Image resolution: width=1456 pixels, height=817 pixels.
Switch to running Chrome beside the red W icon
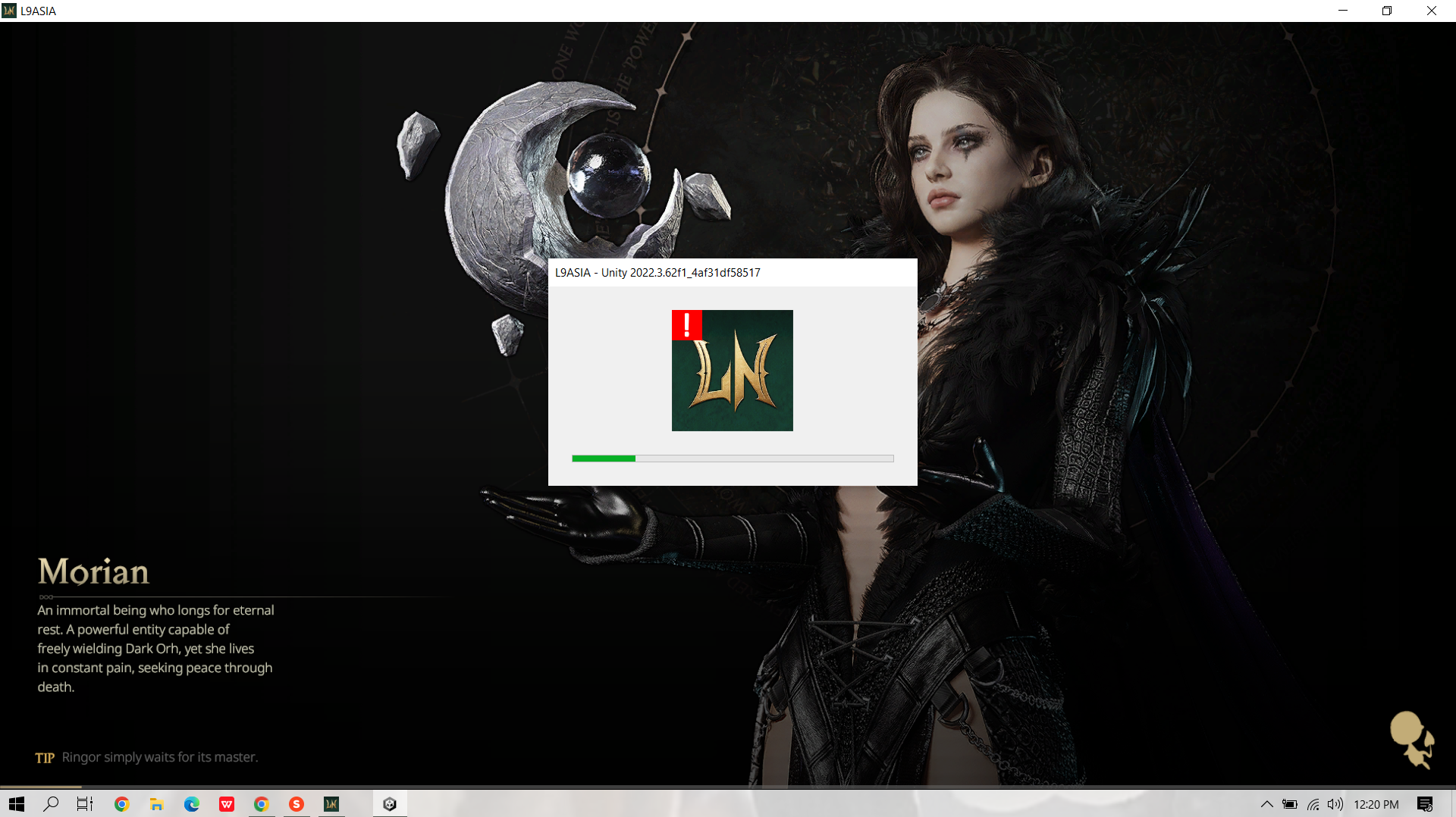tap(261, 804)
